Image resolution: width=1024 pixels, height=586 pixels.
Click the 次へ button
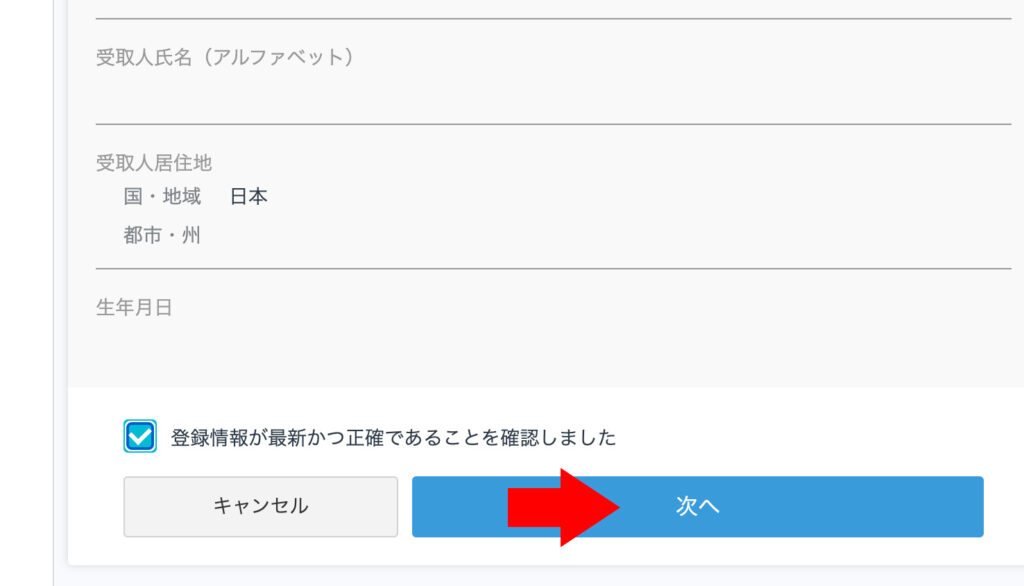pos(697,506)
